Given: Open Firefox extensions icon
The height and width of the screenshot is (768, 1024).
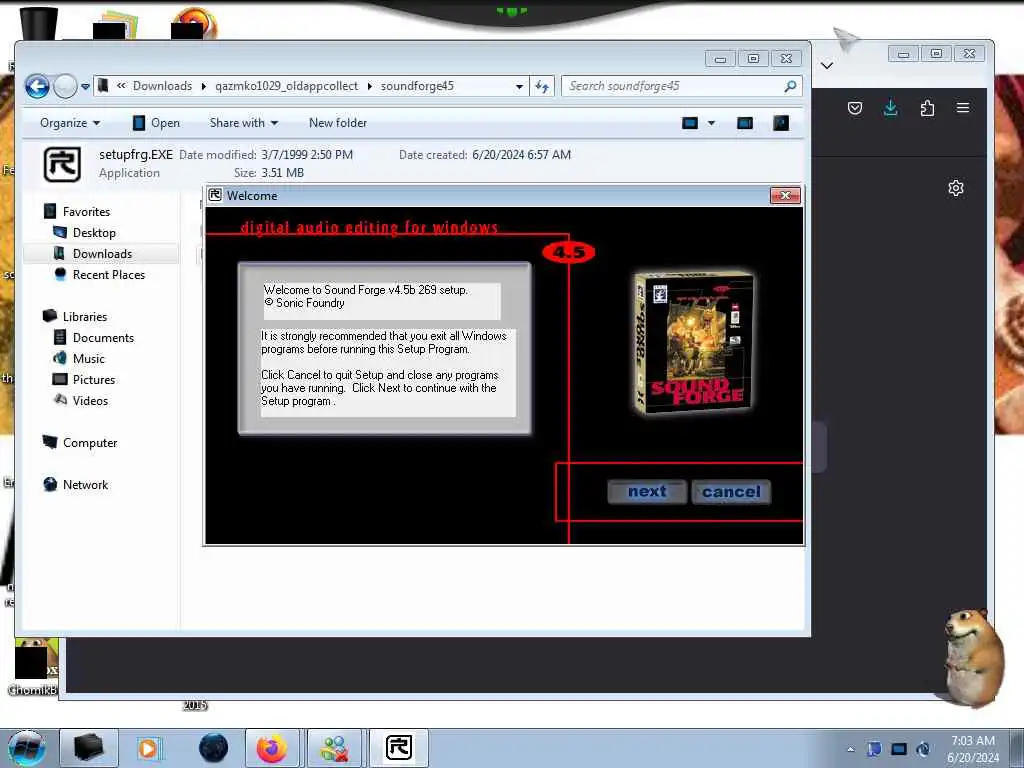Looking at the screenshot, I should (927, 108).
